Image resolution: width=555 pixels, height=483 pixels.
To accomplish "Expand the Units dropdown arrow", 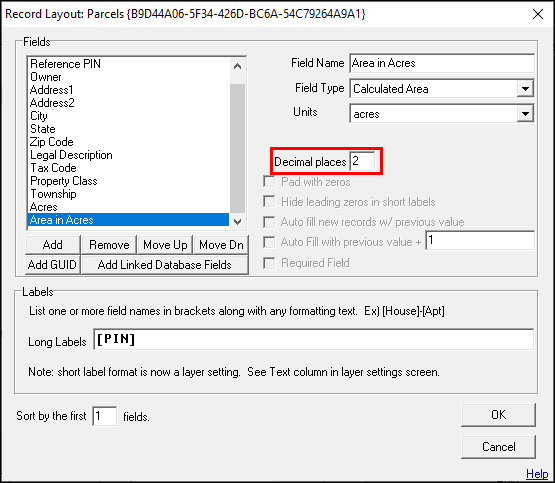I will [x=525, y=114].
